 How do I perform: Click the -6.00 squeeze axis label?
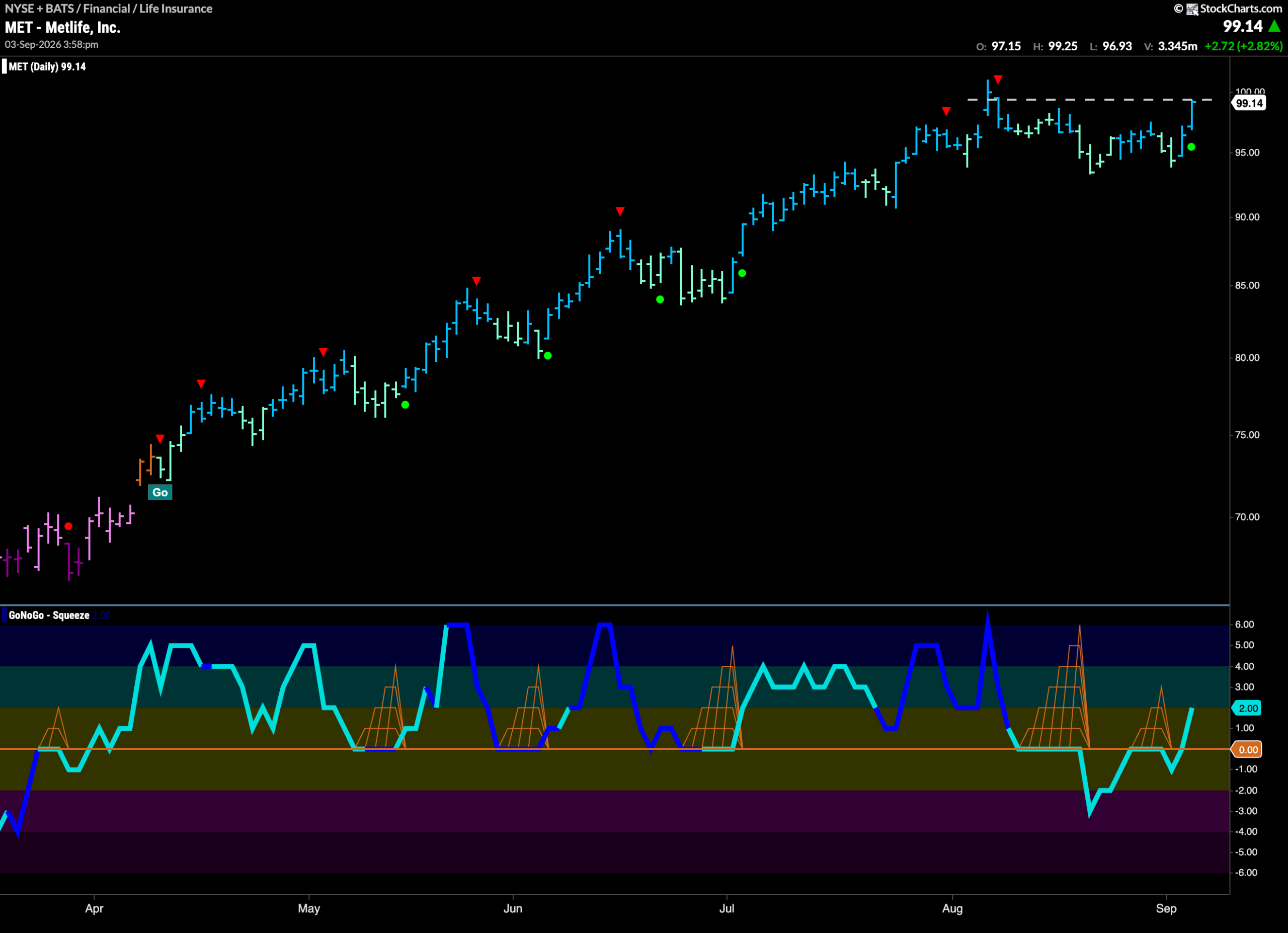[1245, 872]
